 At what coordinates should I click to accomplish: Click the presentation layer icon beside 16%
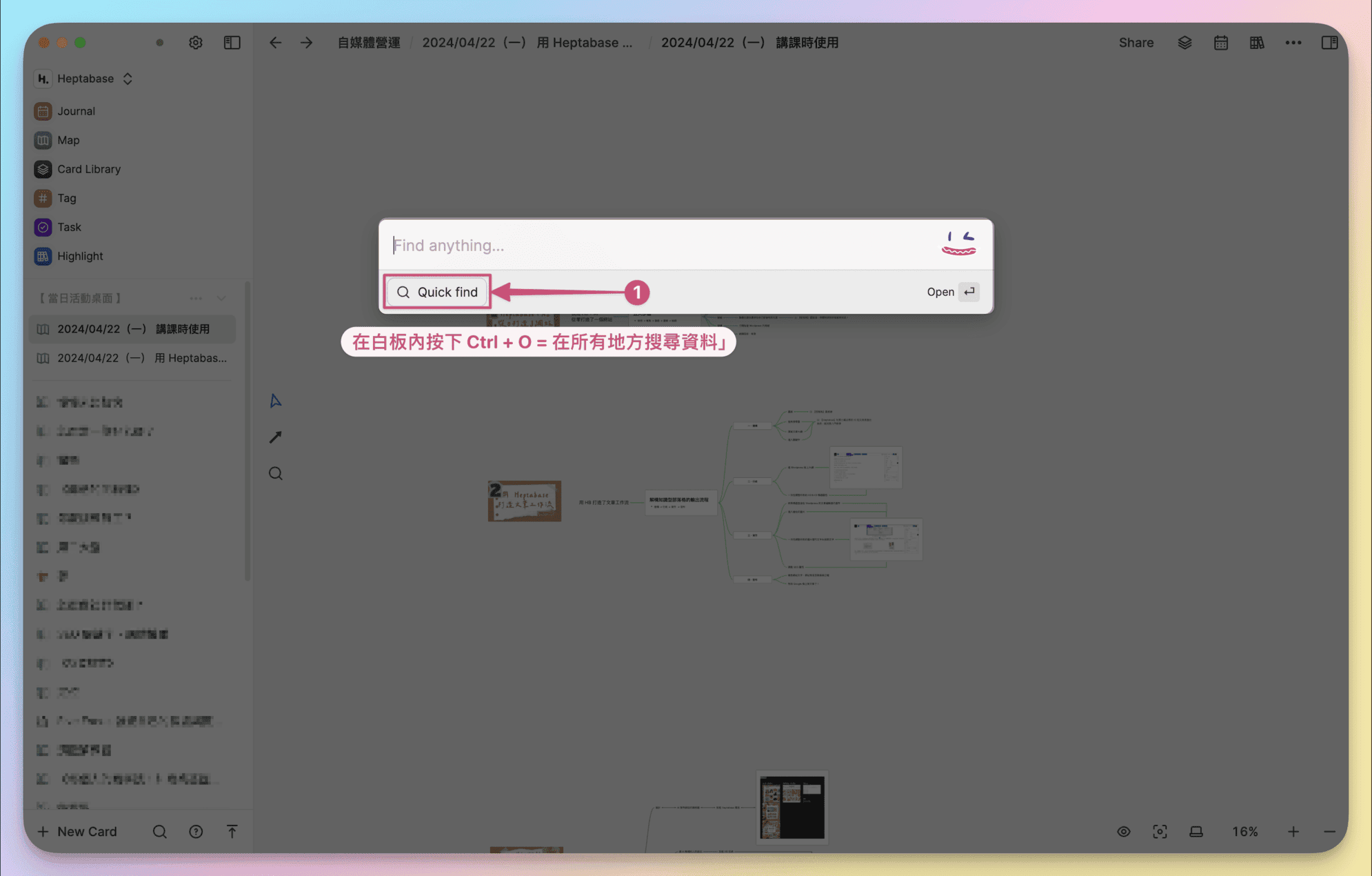click(x=1196, y=831)
